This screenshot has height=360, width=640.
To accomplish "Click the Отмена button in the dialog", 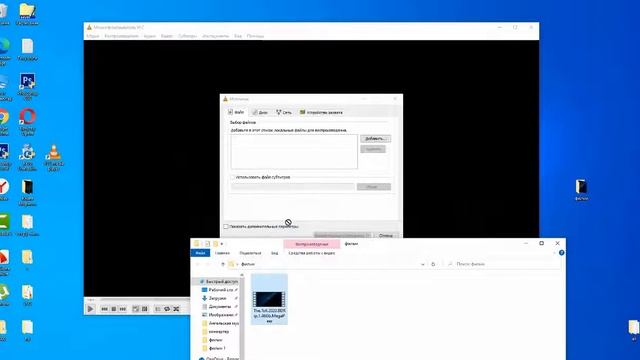I will point(386,236).
